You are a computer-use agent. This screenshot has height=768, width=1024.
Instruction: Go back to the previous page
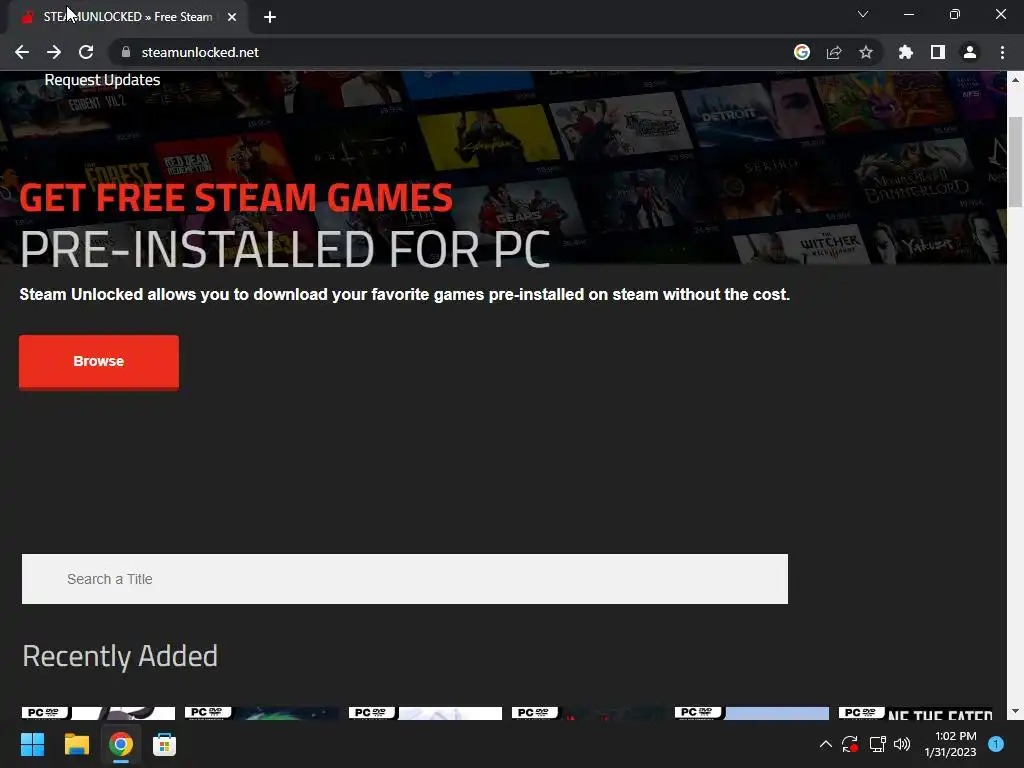22,52
